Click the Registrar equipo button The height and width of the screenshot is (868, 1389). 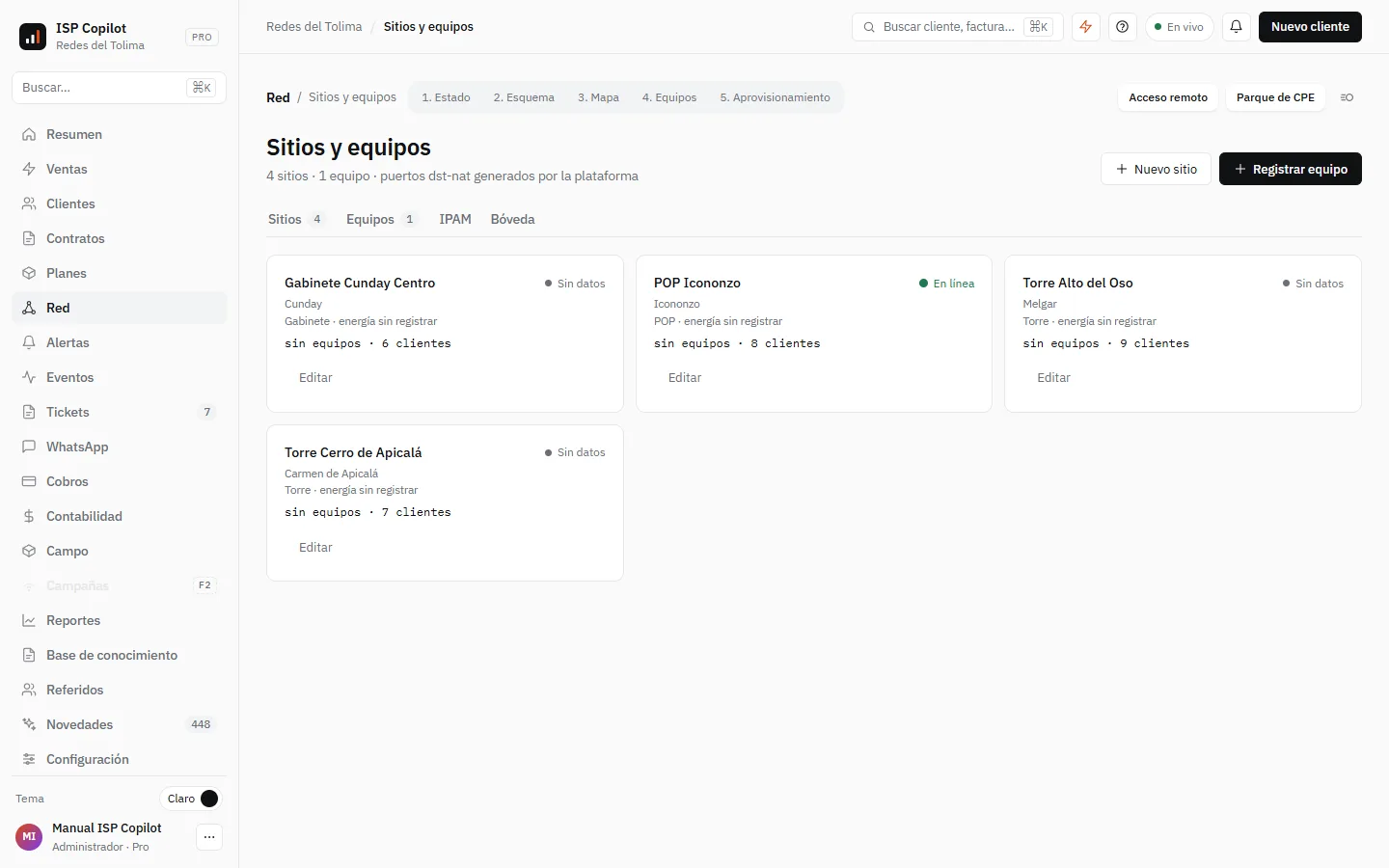(1291, 169)
